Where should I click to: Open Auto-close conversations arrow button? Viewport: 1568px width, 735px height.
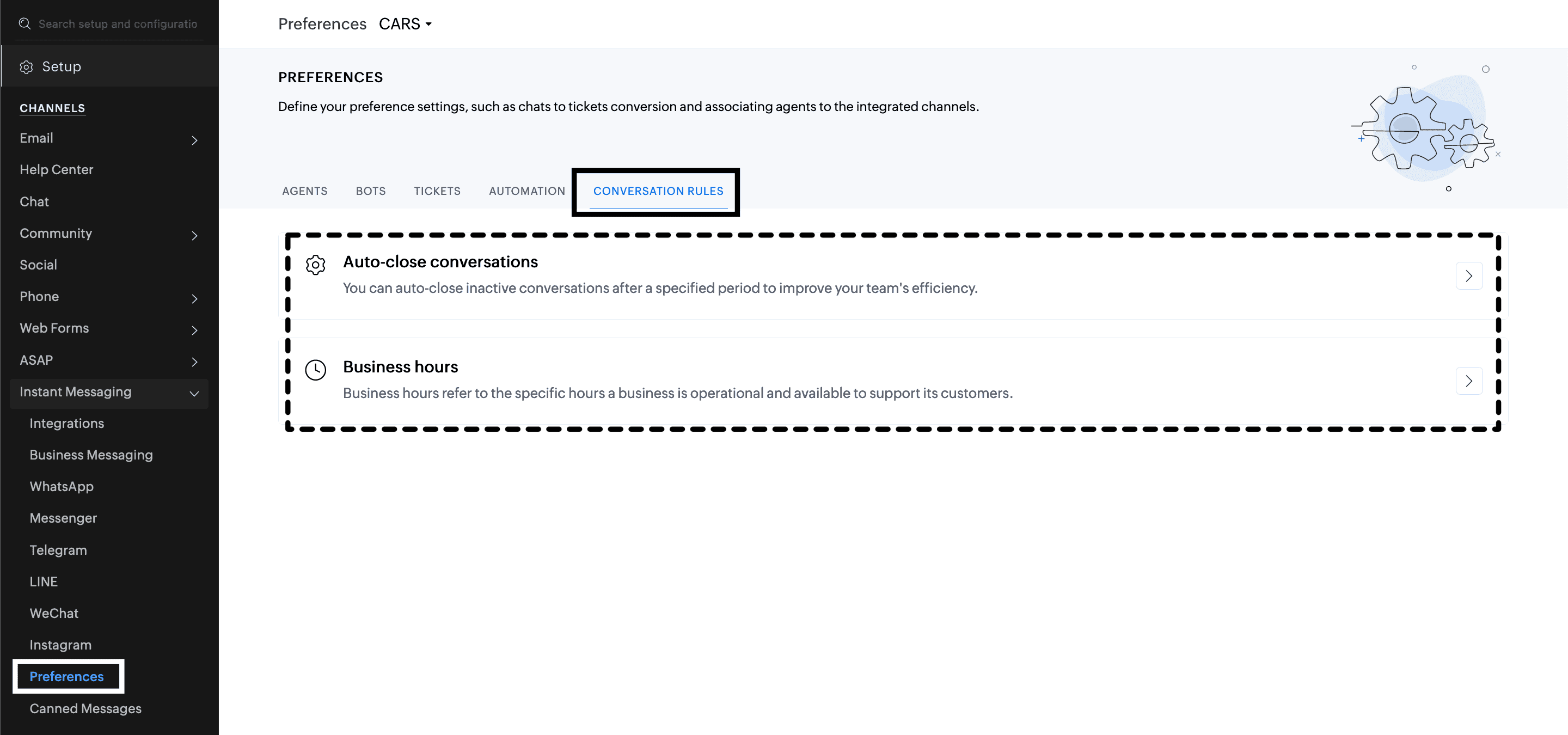(1468, 276)
